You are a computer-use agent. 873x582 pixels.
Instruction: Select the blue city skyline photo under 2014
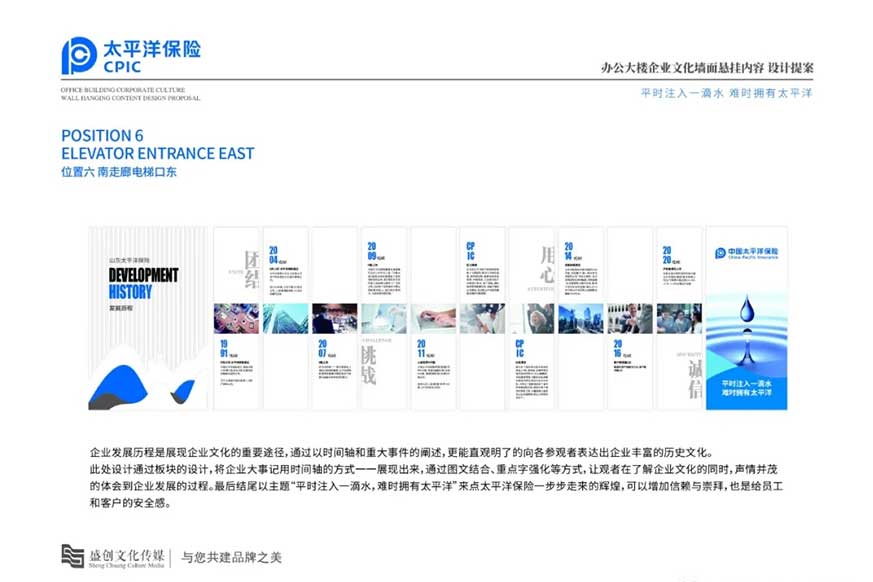click(581, 318)
